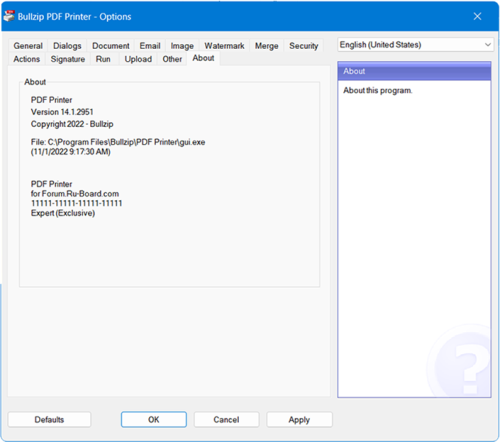Click the Forum.Ru-Board.com license line
The image size is (500, 442).
tap(75, 194)
